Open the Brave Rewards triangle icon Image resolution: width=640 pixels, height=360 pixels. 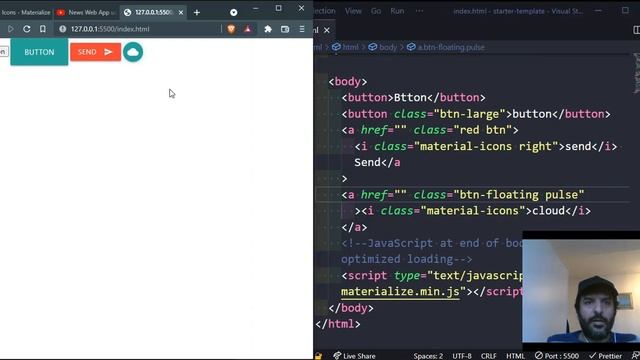click(x=248, y=29)
